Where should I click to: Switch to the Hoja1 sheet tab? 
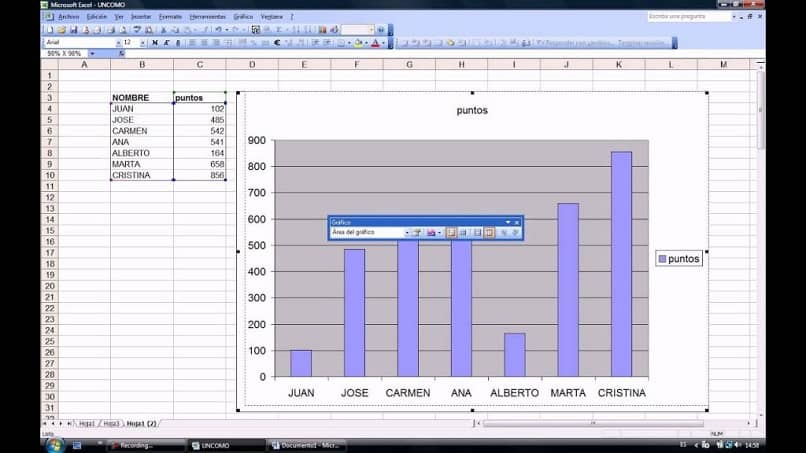click(x=88, y=424)
